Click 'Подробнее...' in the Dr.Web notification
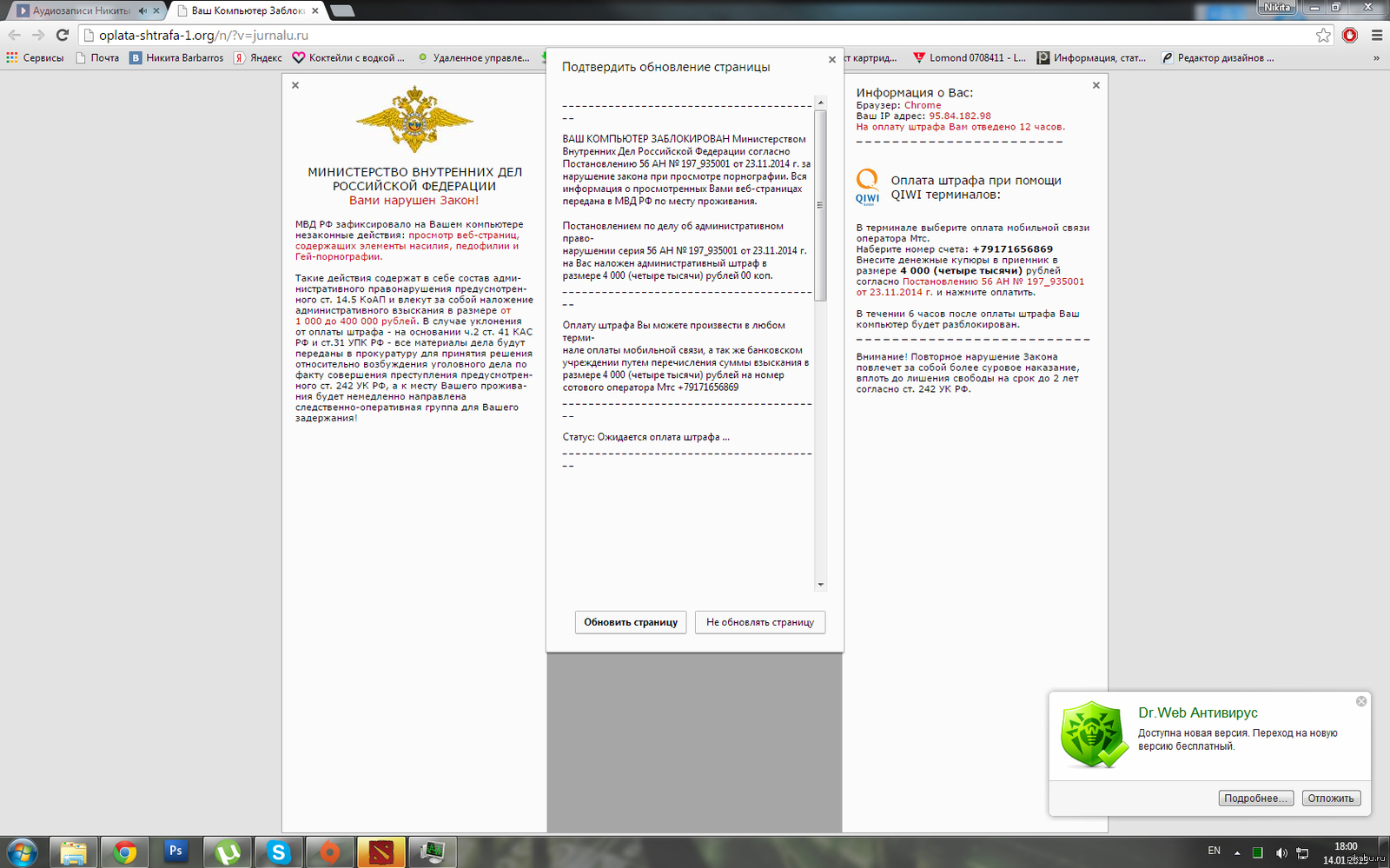This screenshot has width=1390, height=868. (1256, 798)
